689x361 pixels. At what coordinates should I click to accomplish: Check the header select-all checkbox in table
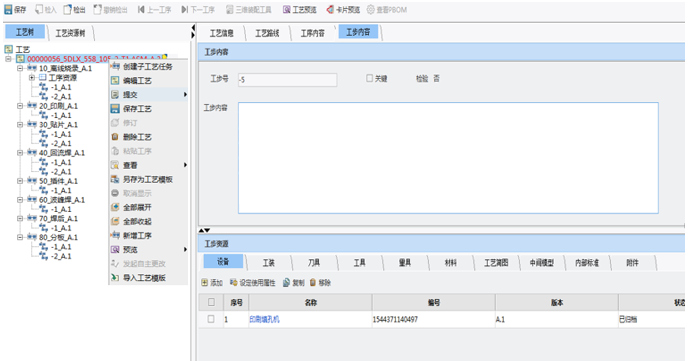coord(211,302)
